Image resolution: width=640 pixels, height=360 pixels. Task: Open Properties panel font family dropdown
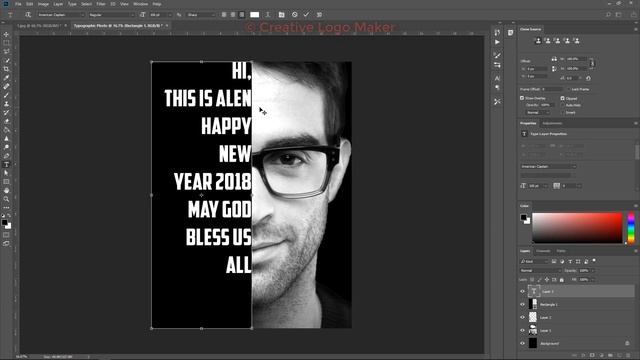point(548,167)
